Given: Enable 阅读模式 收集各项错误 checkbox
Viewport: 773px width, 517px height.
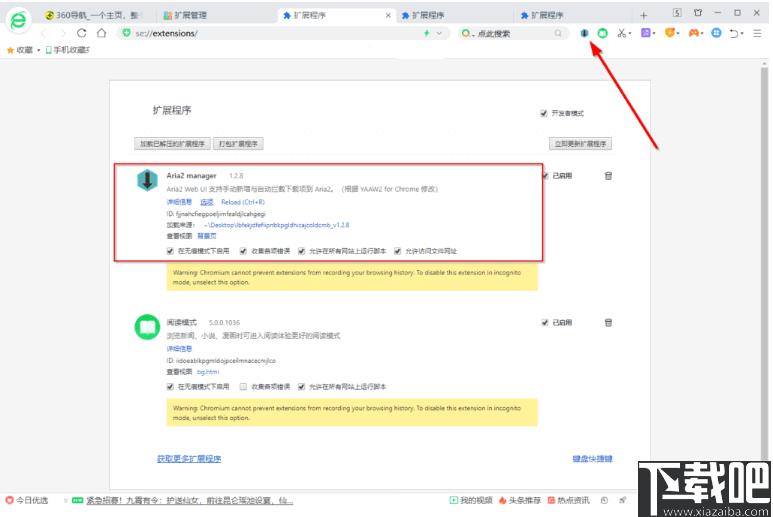Looking at the screenshot, I should point(243,386).
